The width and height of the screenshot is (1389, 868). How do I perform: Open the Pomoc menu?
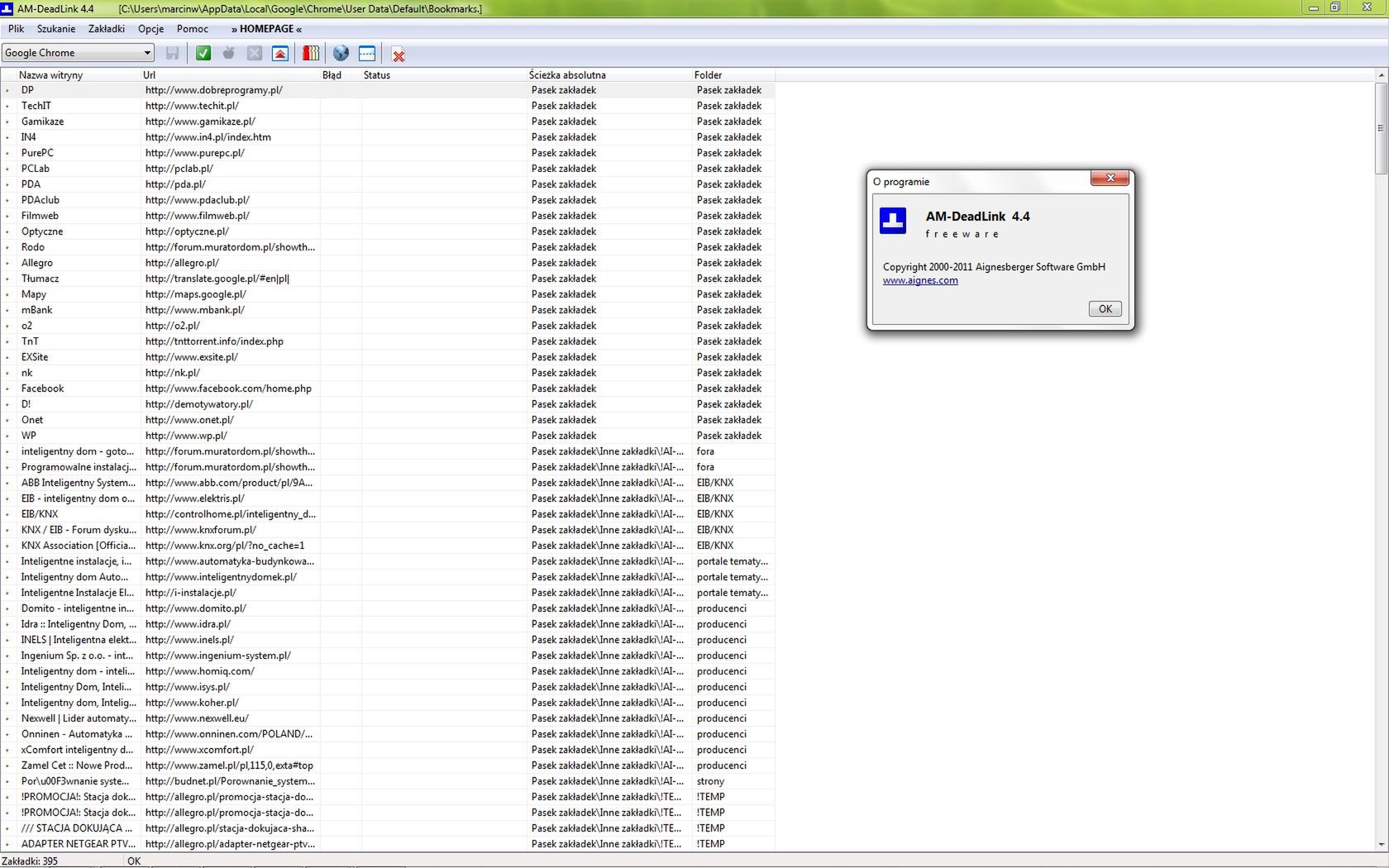(193, 29)
